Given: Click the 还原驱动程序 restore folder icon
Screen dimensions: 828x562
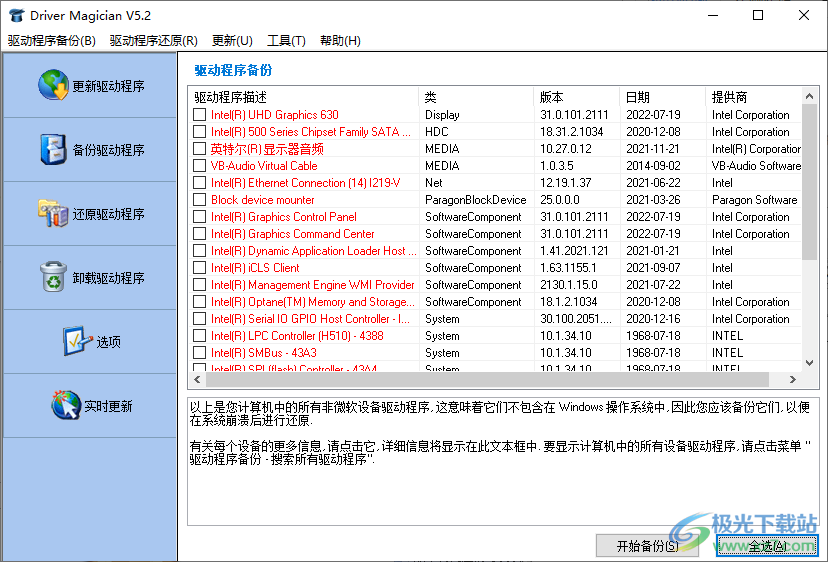Looking at the screenshot, I should coord(53,213).
